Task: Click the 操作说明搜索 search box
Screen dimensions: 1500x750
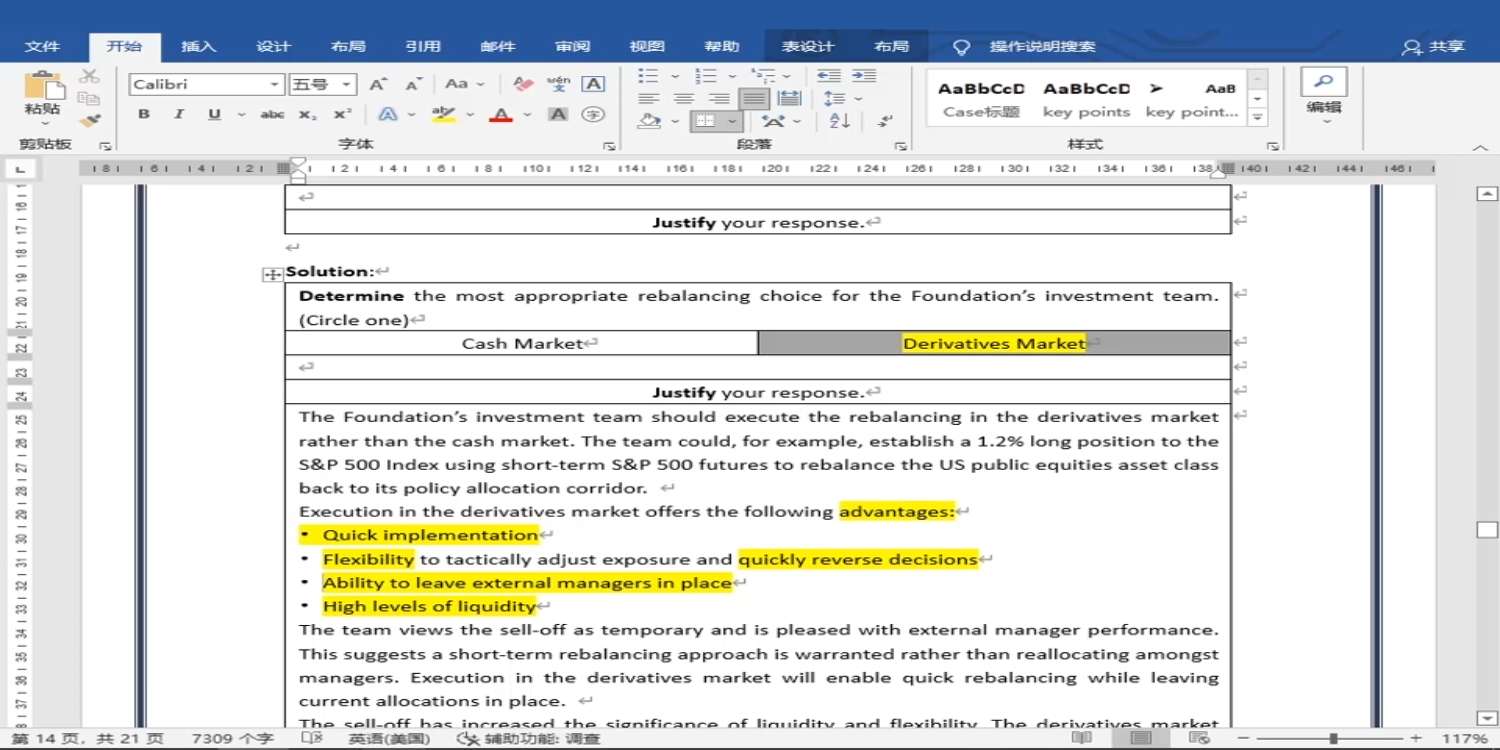Action: coord(1042,46)
